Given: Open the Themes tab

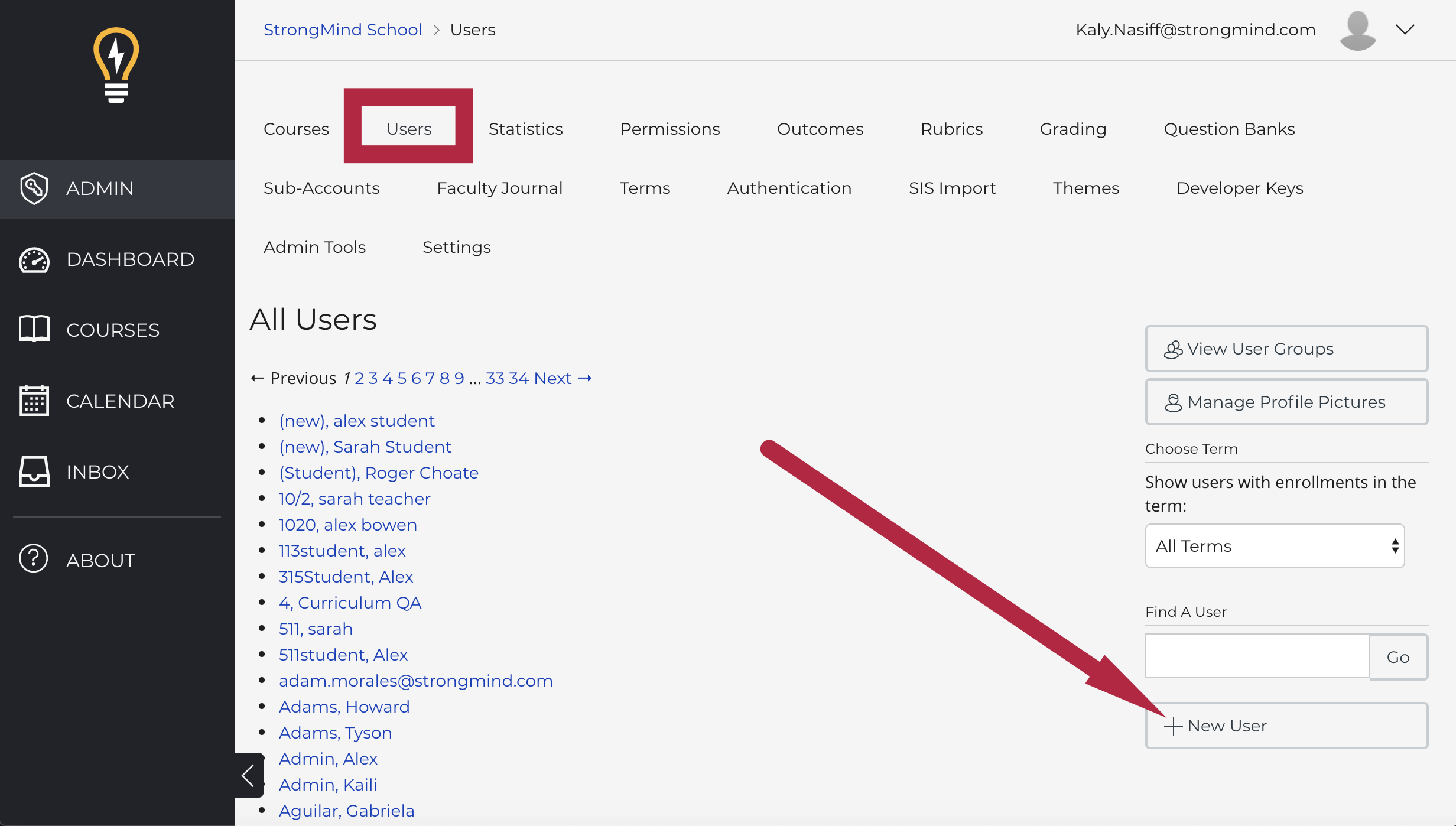Looking at the screenshot, I should click(1086, 188).
